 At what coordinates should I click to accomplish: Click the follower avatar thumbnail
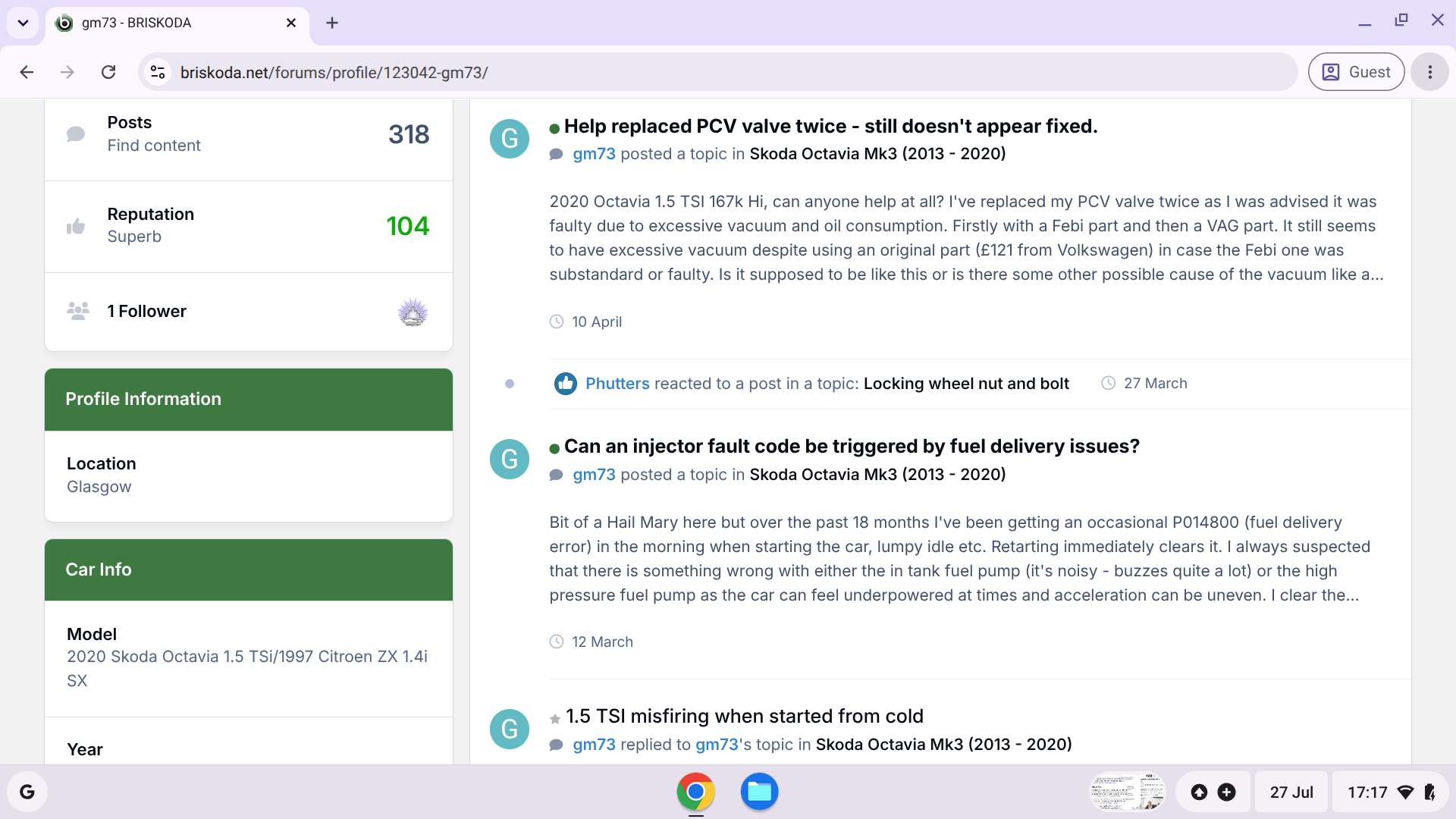tap(413, 312)
